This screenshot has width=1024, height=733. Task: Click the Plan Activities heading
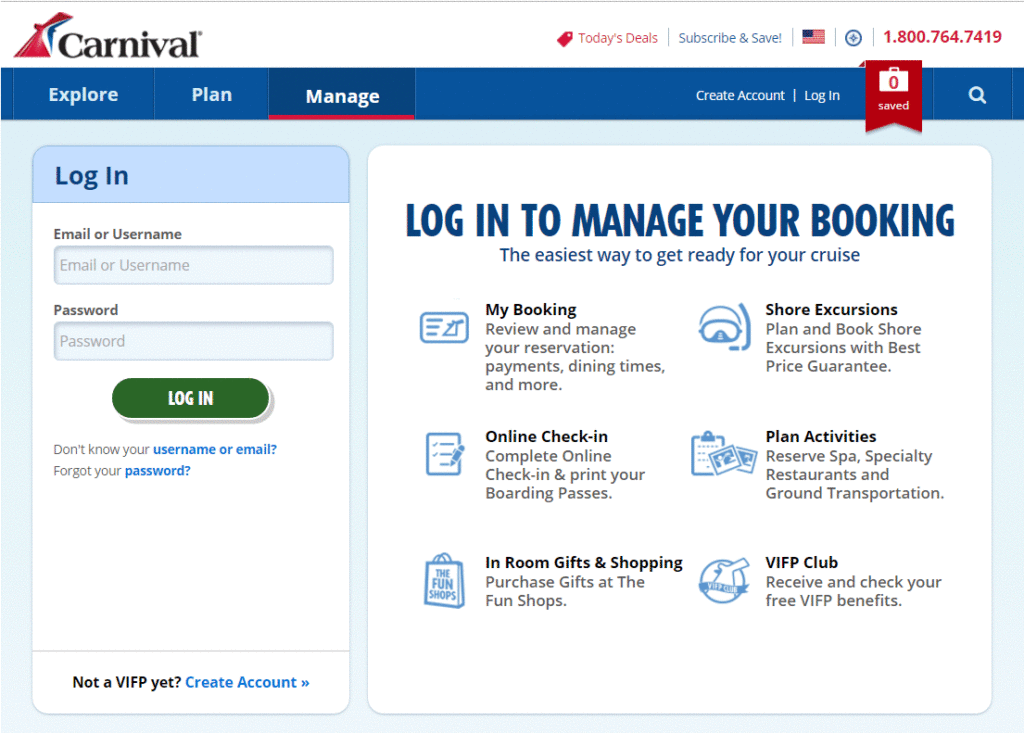tap(821, 436)
